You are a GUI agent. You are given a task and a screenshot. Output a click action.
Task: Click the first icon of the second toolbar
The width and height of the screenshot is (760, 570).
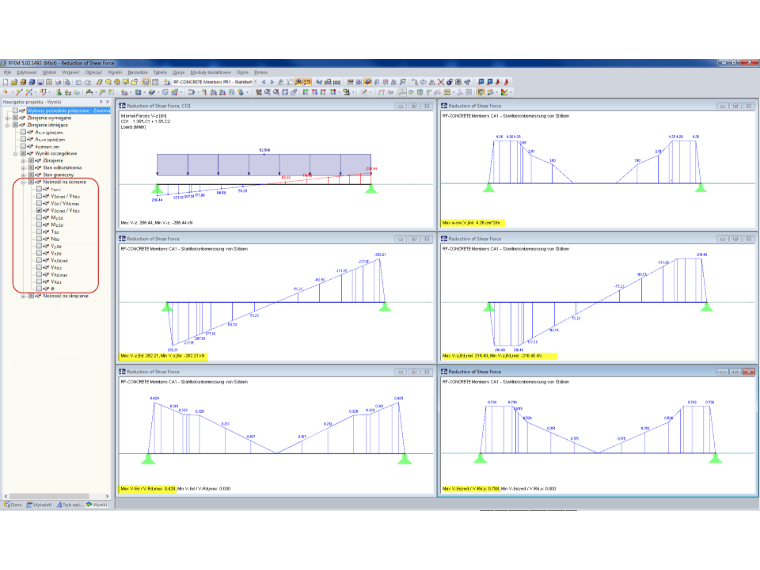click(x=5, y=92)
